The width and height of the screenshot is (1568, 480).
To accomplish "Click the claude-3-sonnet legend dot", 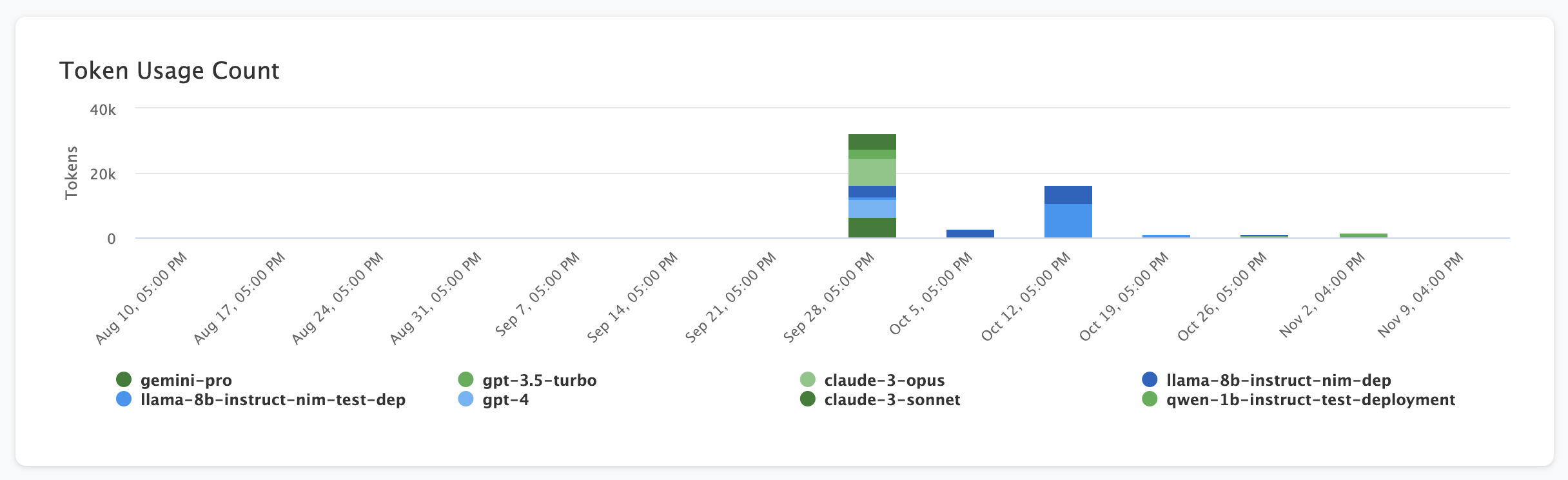I will [807, 399].
